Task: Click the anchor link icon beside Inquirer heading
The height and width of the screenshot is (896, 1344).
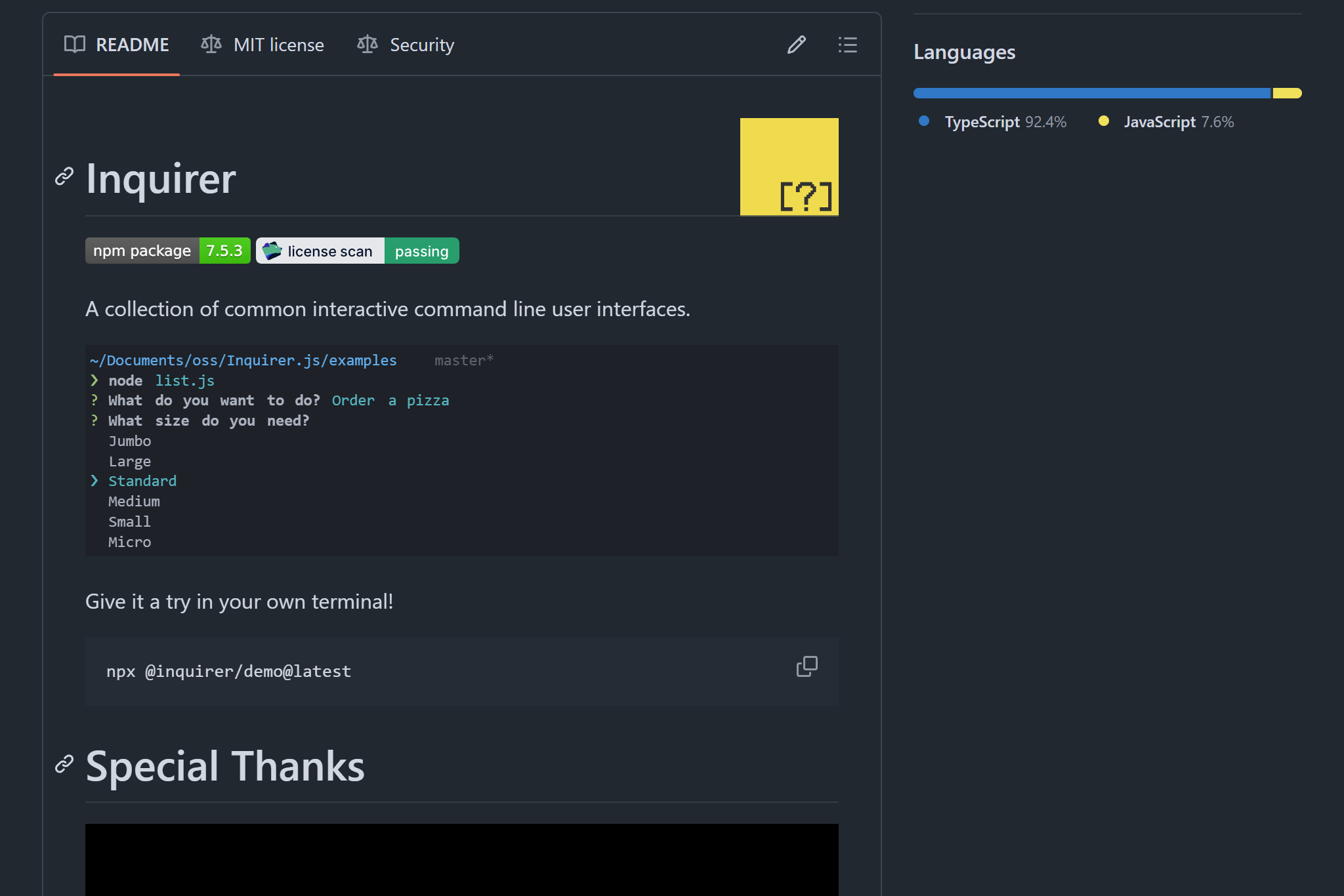Action: click(x=64, y=178)
